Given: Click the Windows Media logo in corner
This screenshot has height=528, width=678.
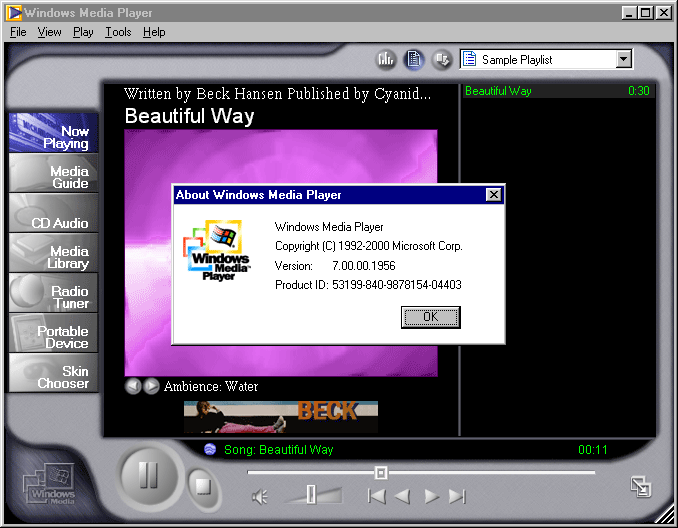Looking at the screenshot, I should [49, 483].
